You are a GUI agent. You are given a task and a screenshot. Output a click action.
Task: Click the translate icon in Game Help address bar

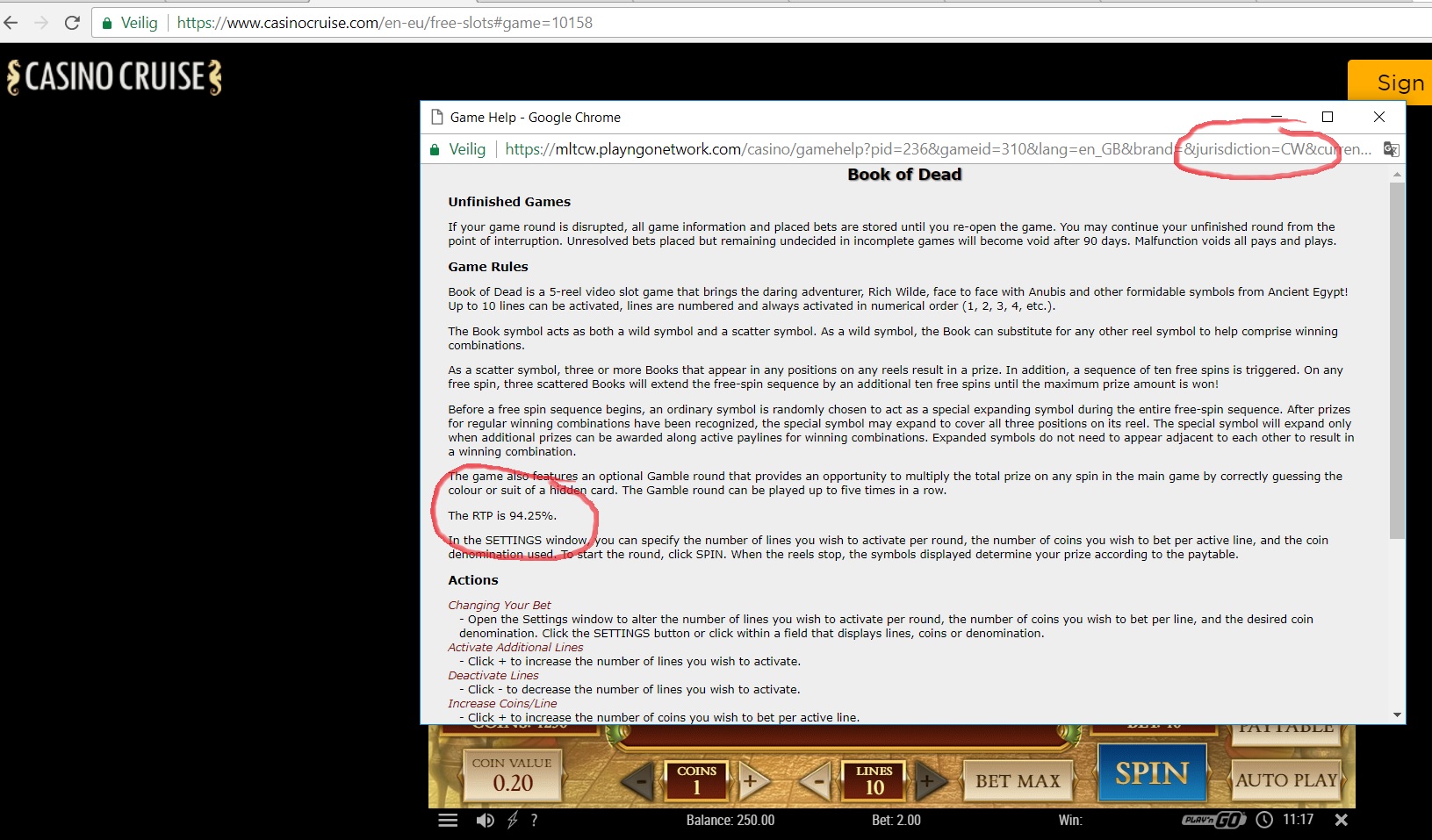[1391, 149]
